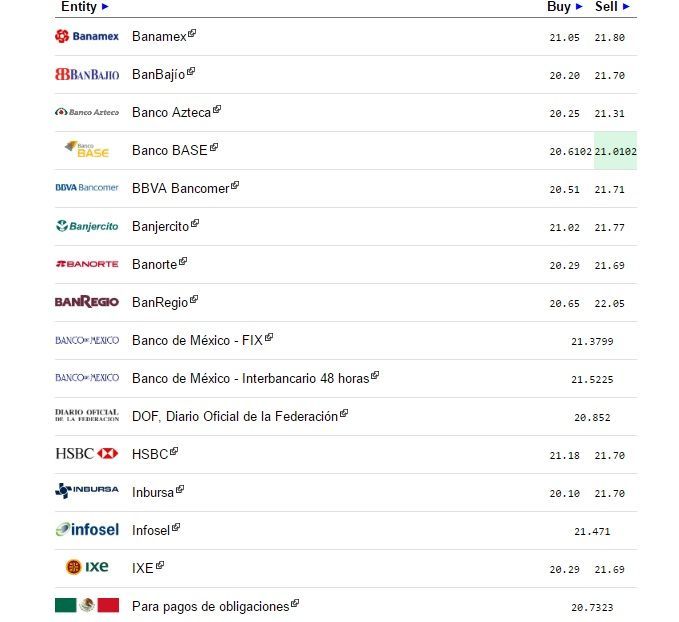Click the BBVA Bancomer logo
Image resolution: width=679 pixels, height=622 pixels.
click(87, 187)
